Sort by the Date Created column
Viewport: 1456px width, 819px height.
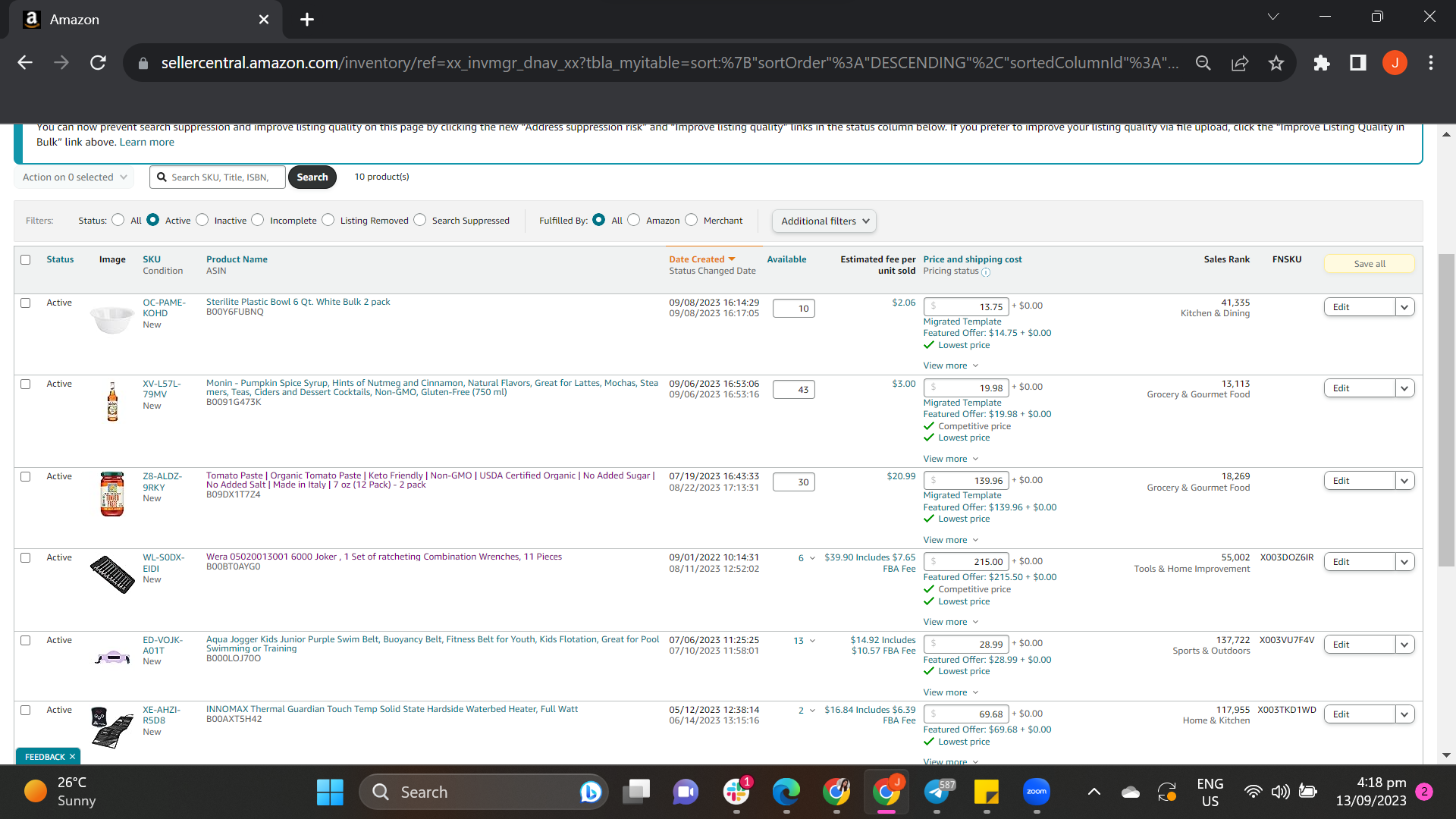click(702, 259)
